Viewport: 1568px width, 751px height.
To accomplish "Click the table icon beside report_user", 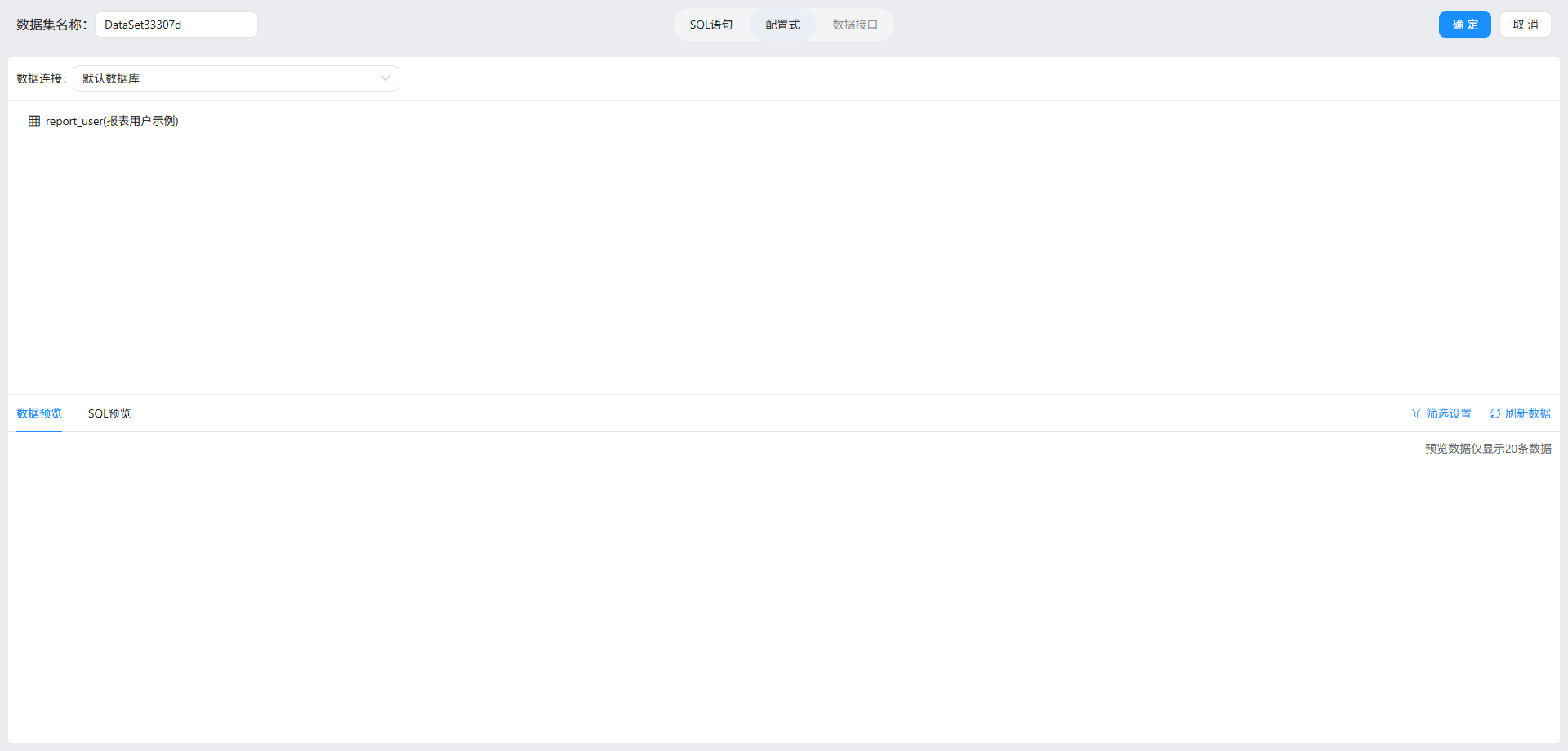I will pos(34,121).
